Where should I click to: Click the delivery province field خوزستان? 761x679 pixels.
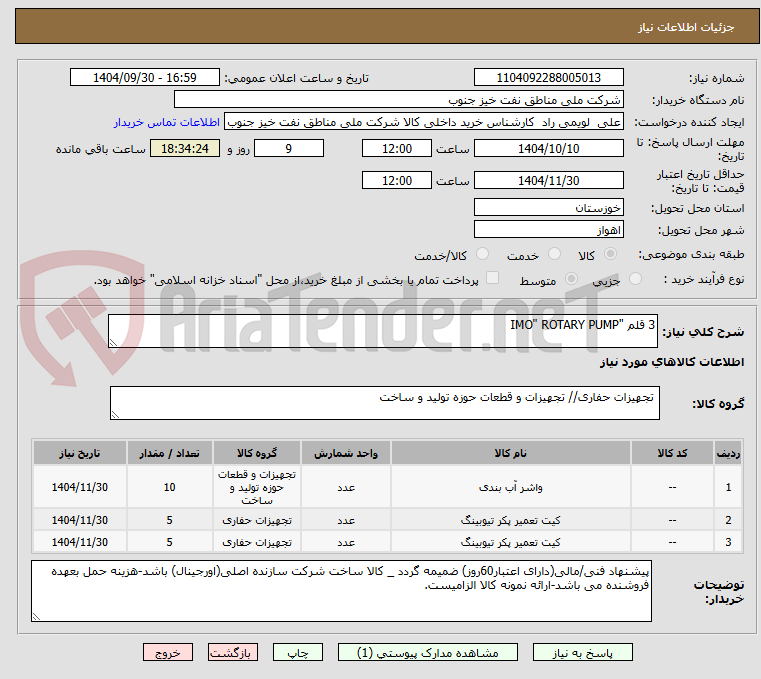[x=548, y=208]
